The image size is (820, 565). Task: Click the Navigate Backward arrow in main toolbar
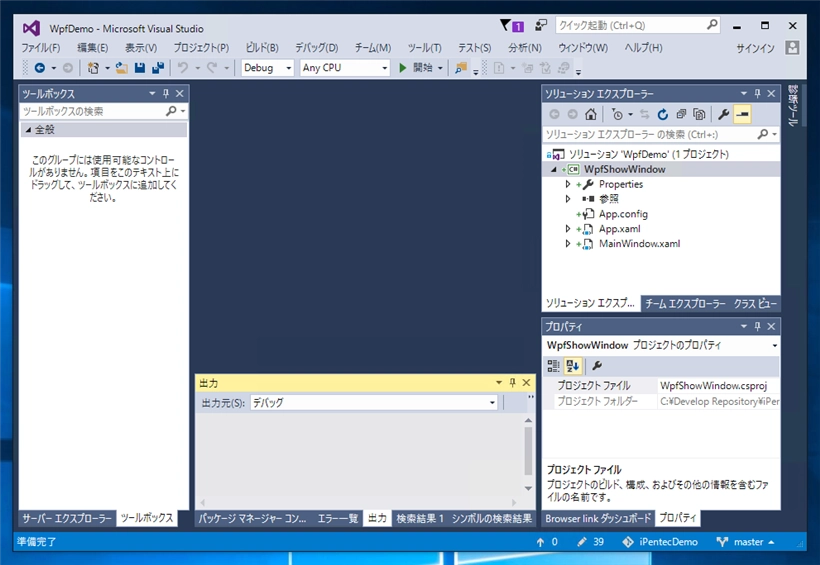40,68
